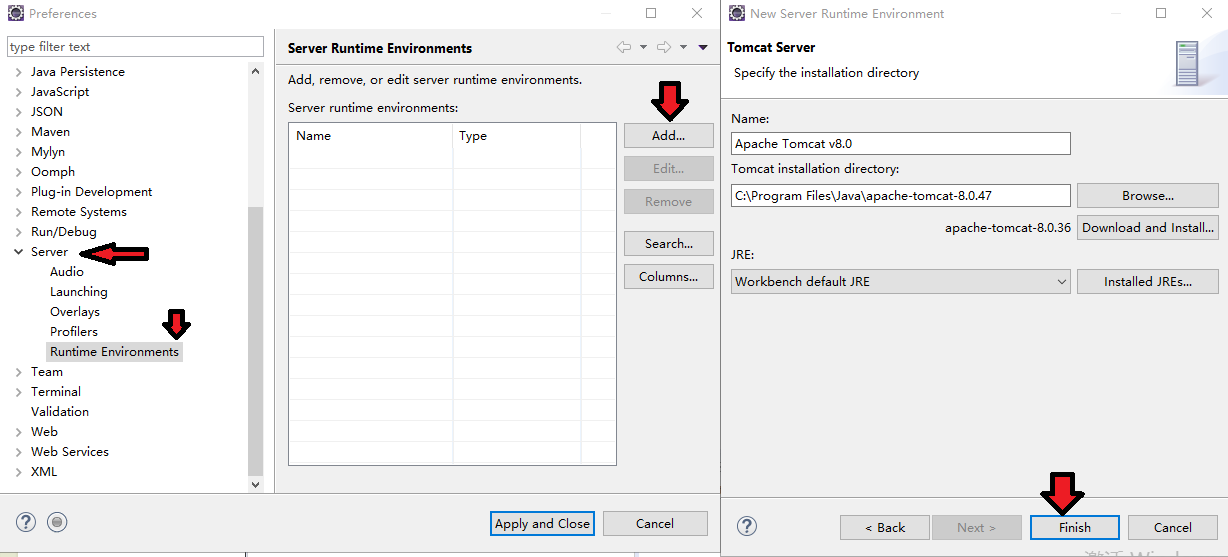Click the Finish button
Viewport: 1228px width, 557px height.
point(1075,527)
